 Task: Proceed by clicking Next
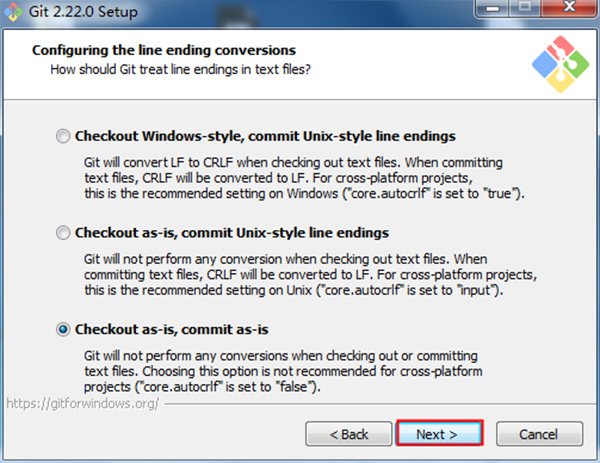click(440, 433)
